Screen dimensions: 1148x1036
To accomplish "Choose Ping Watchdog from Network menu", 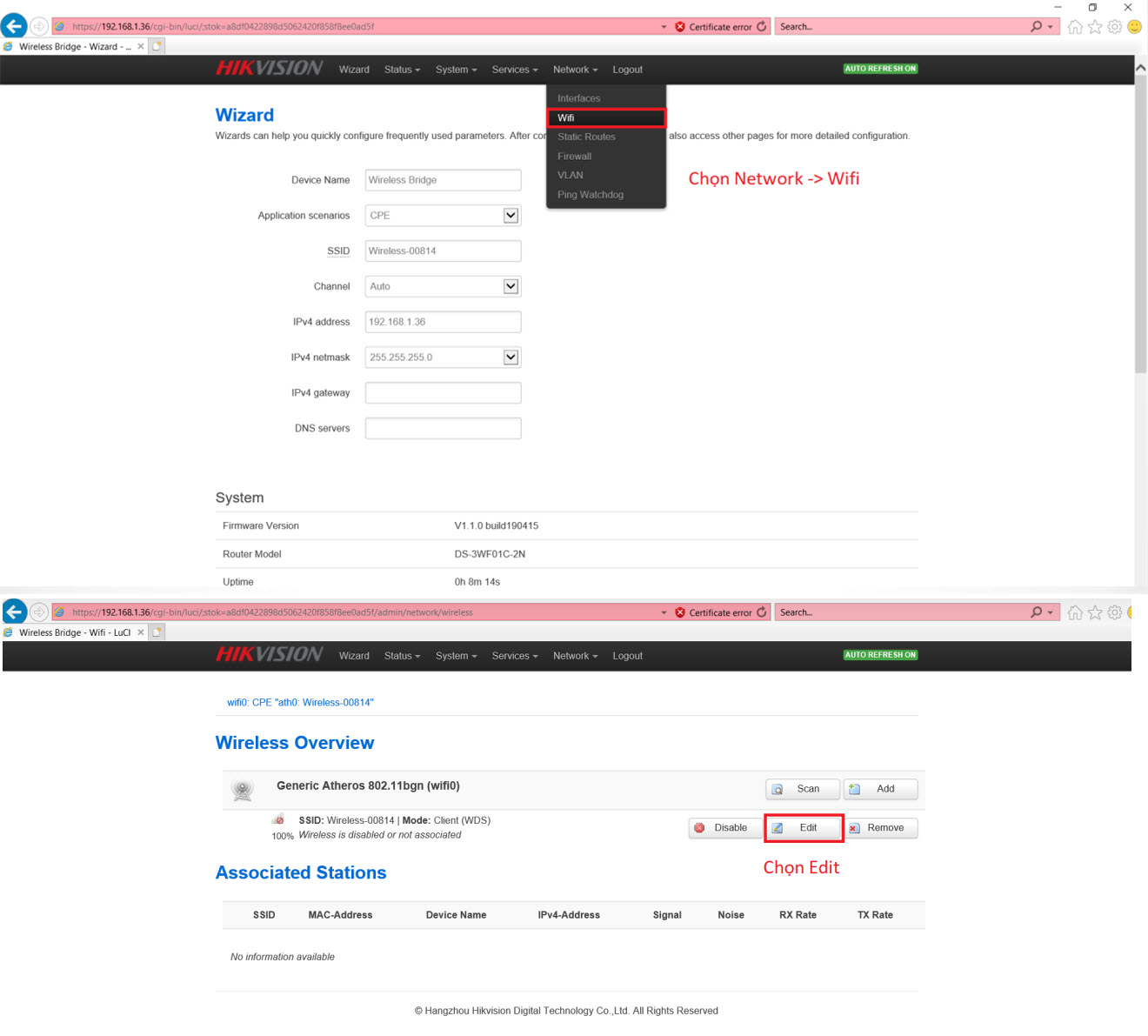I will pyautogui.click(x=591, y=195).
